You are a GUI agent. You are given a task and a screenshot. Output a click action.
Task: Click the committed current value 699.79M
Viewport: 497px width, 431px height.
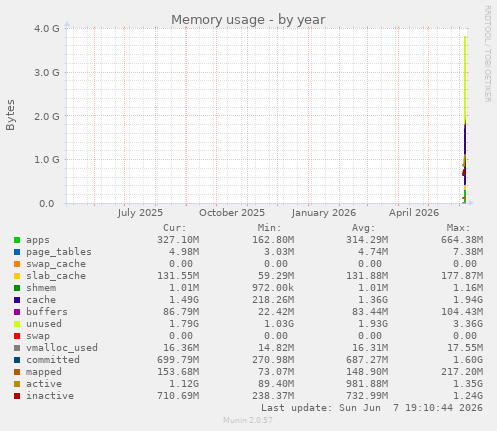178,360
